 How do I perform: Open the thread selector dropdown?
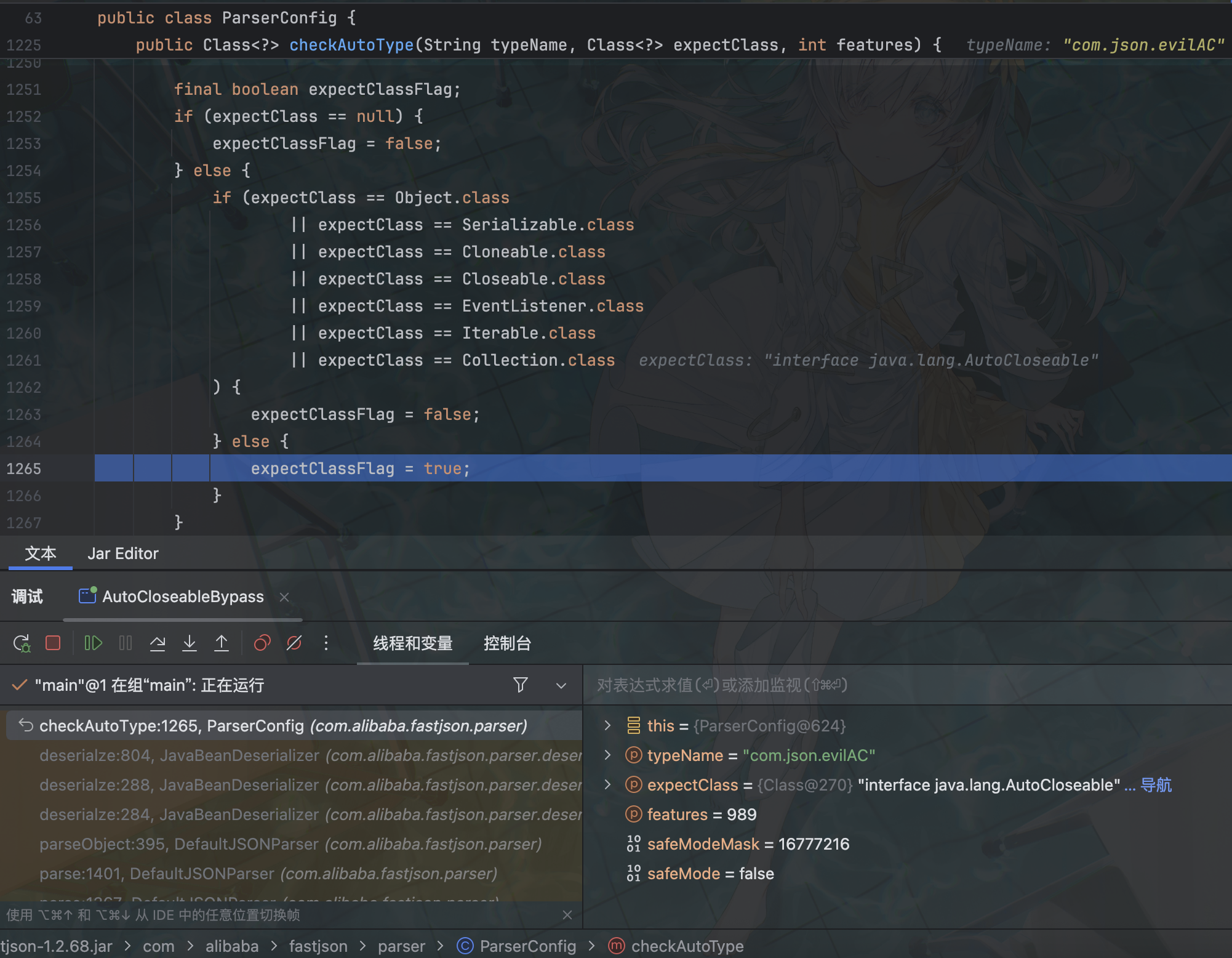561,685
